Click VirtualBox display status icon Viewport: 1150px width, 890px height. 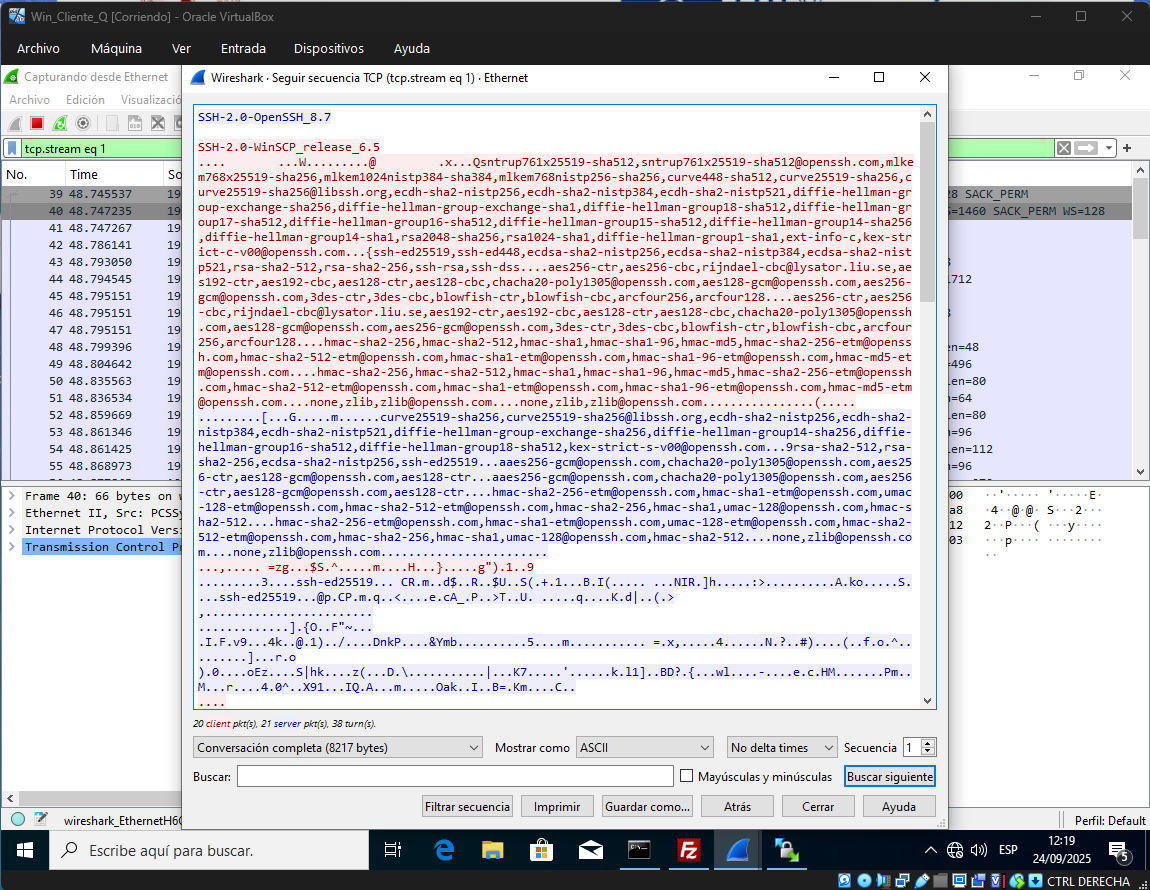(x=959, y=880)
